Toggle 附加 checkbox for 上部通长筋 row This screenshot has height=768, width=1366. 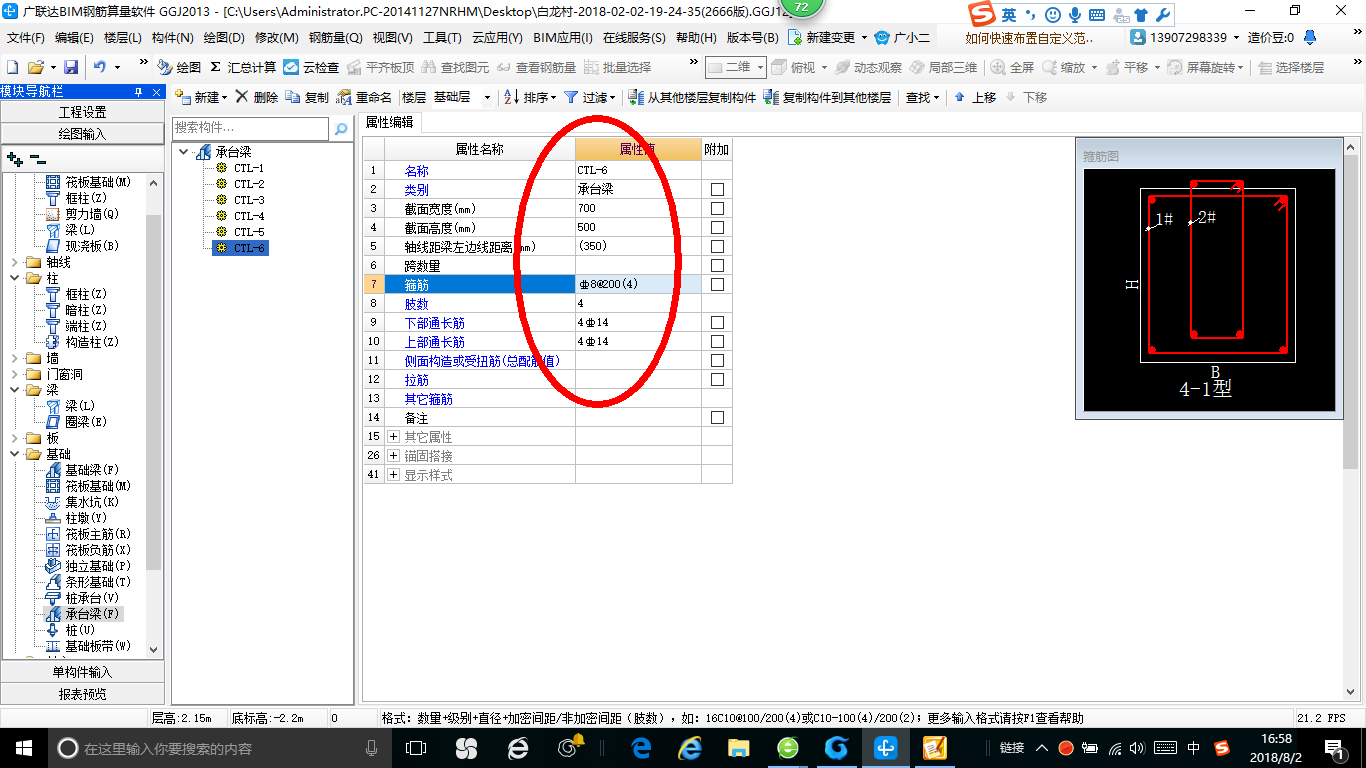[717, 342]
